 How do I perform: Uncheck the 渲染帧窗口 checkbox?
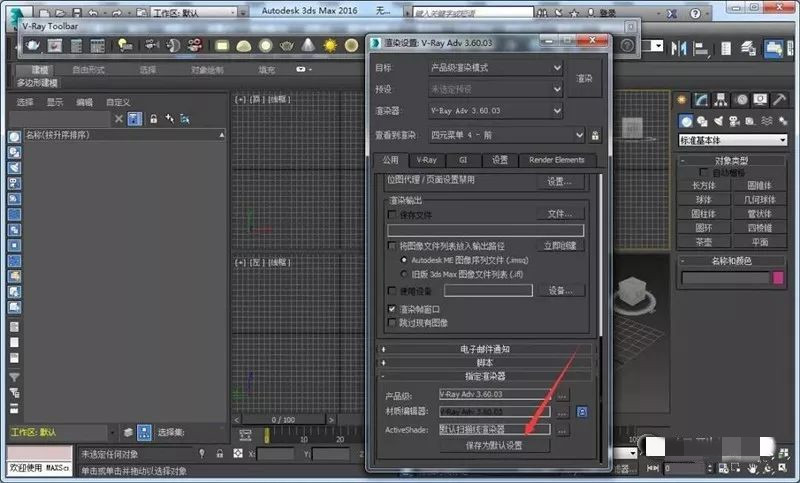(392, 309)
